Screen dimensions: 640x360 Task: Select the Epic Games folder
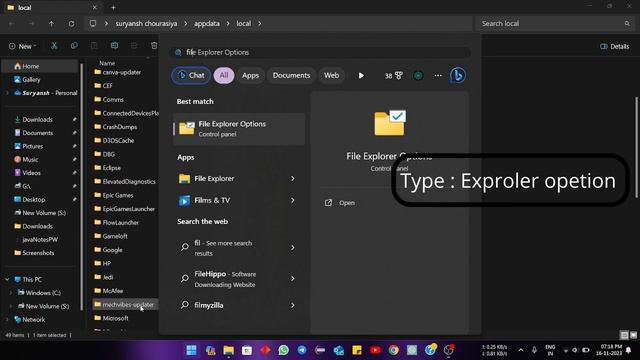pos(118,195)
